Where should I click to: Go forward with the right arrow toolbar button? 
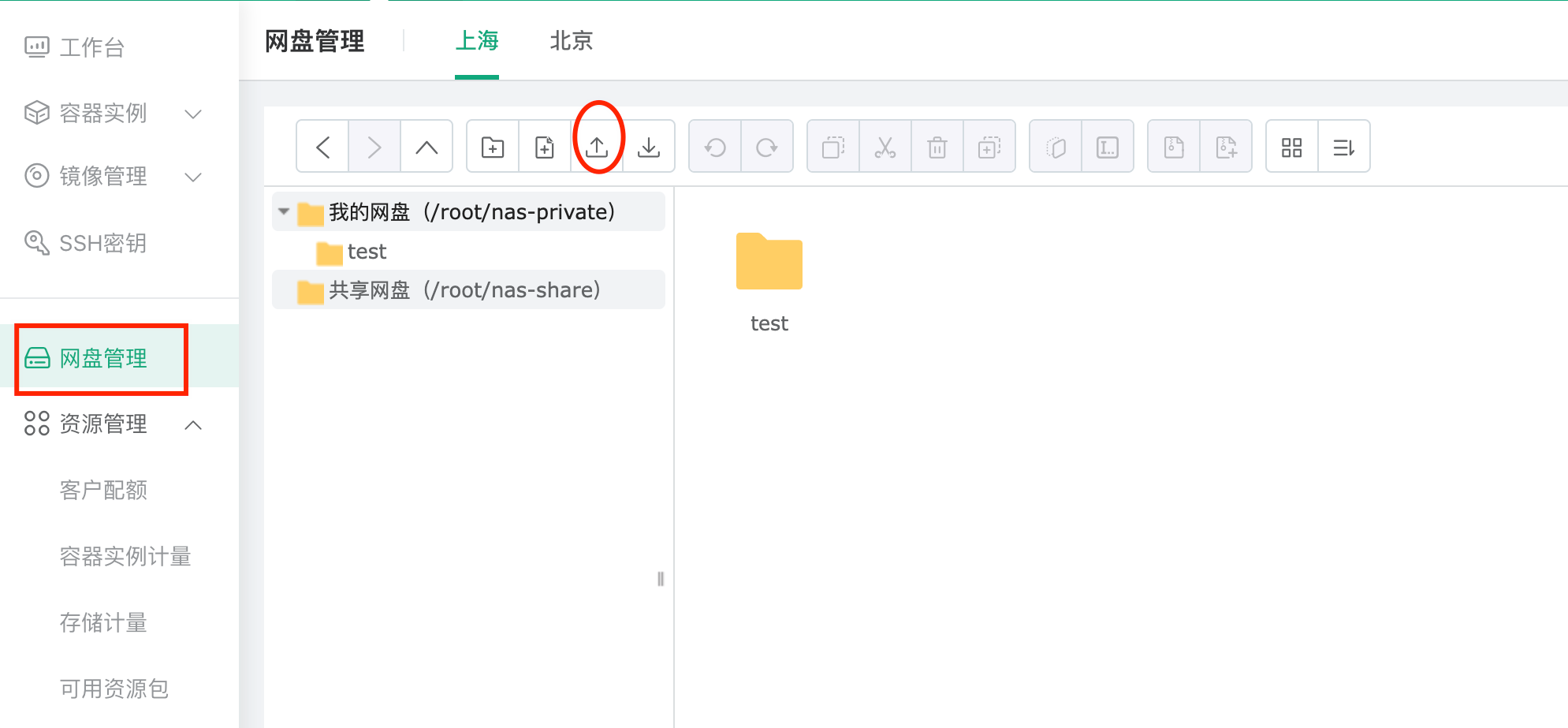pos(374,147)
